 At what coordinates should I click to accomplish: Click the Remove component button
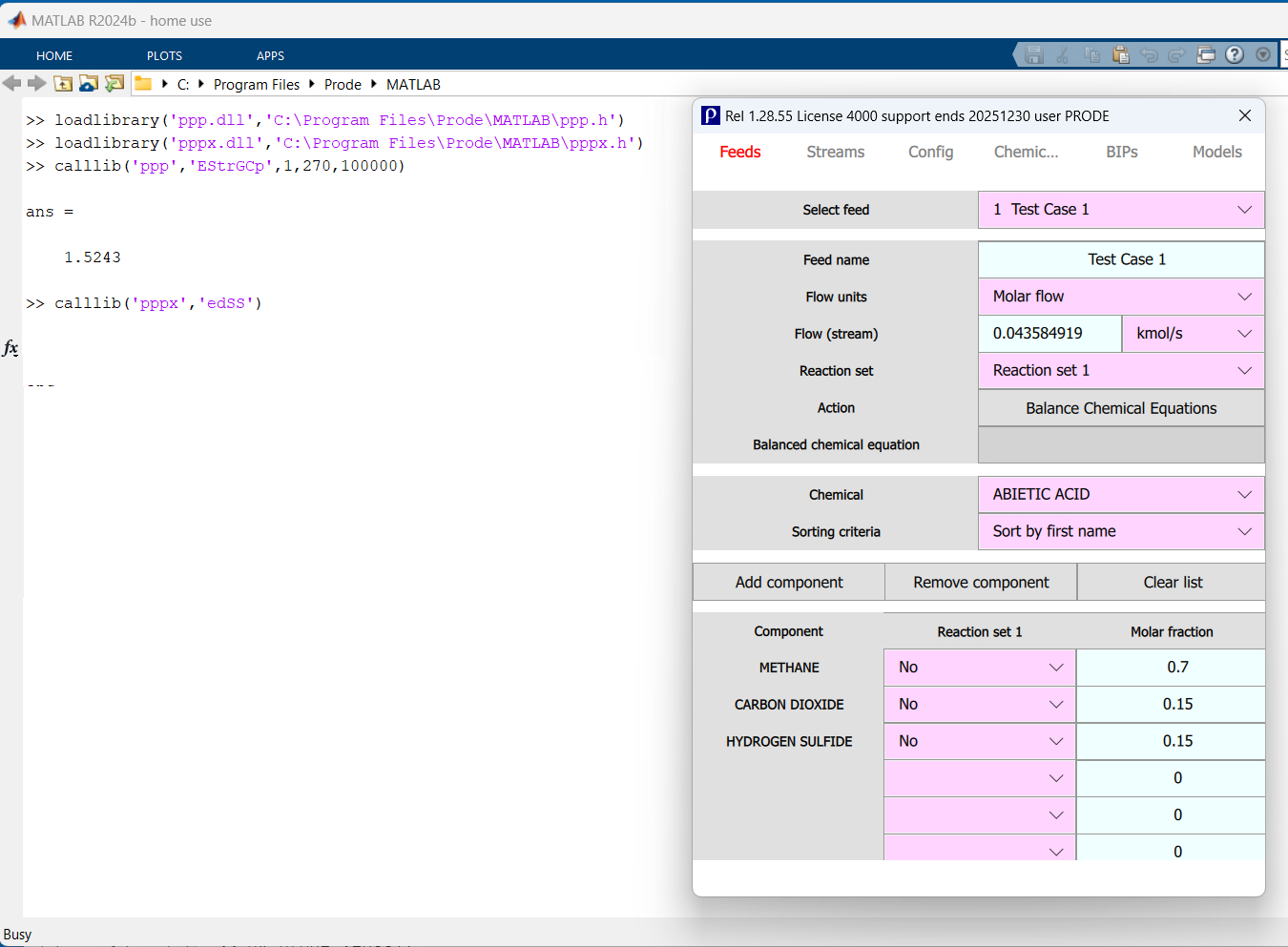tap(981, 582)
